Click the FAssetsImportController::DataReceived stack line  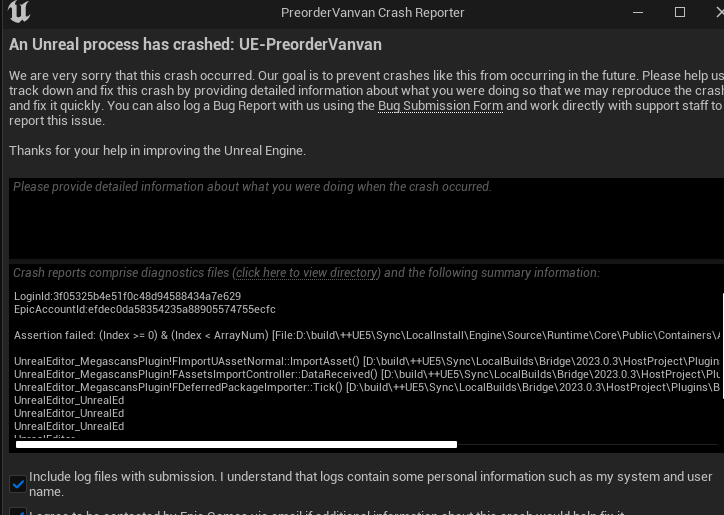(367, 374)
